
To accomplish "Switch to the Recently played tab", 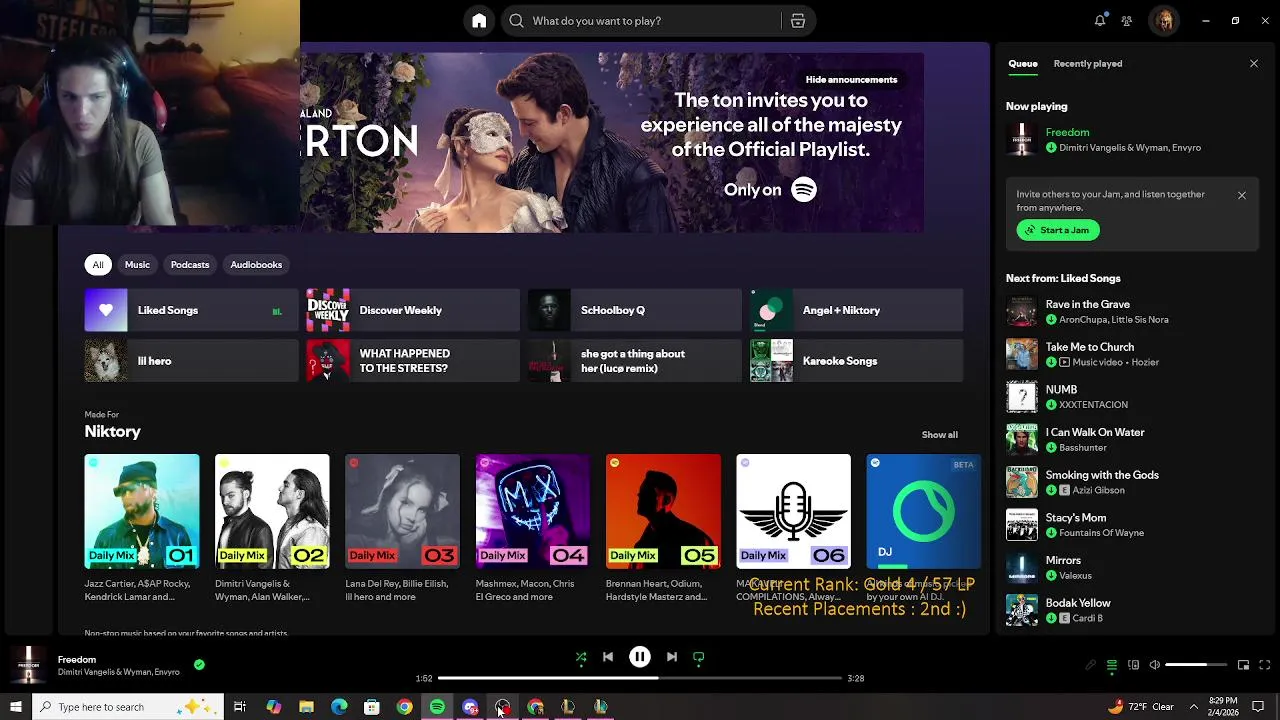I will [x=1088, y=64].
